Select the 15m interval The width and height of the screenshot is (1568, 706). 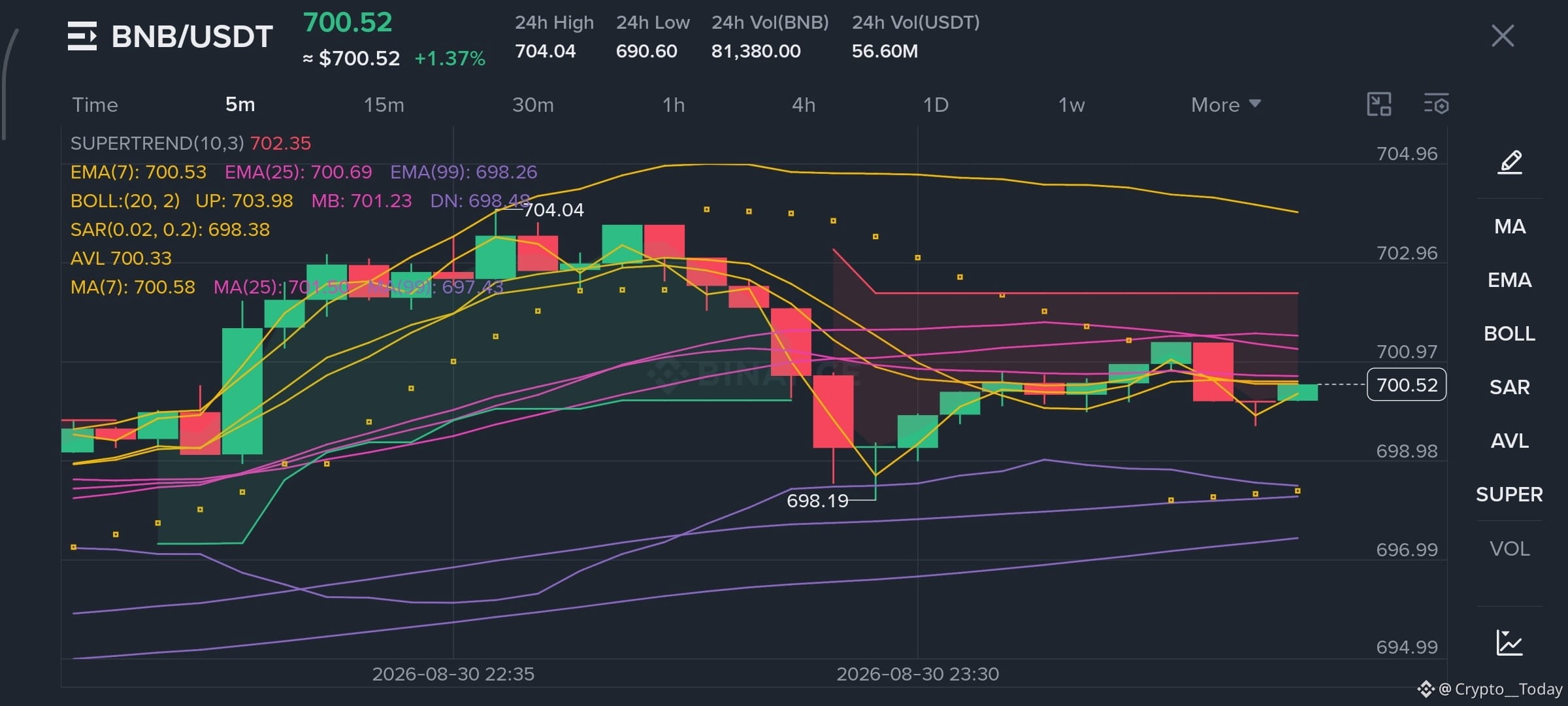pyautogui.click(x=384, y=105)
